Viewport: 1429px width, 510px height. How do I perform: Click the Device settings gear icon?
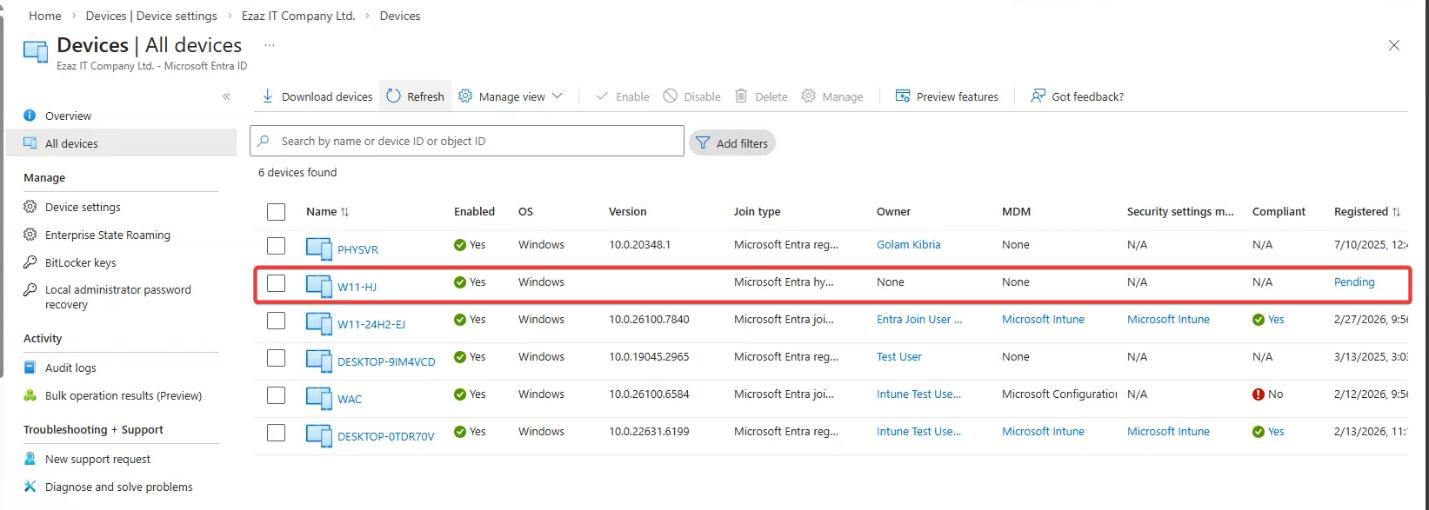30,207
